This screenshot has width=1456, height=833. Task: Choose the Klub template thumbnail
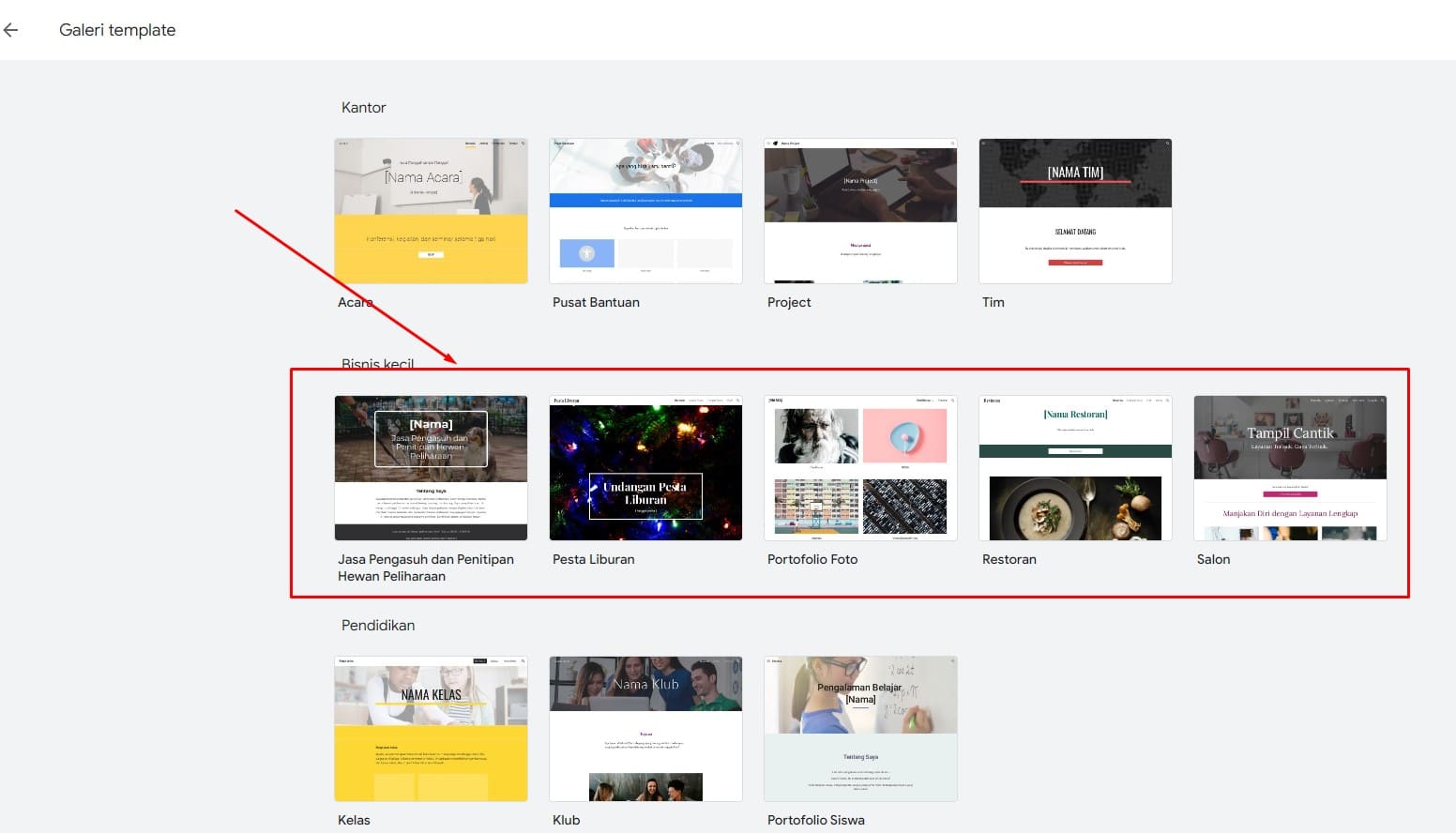[x=645, y=729]
